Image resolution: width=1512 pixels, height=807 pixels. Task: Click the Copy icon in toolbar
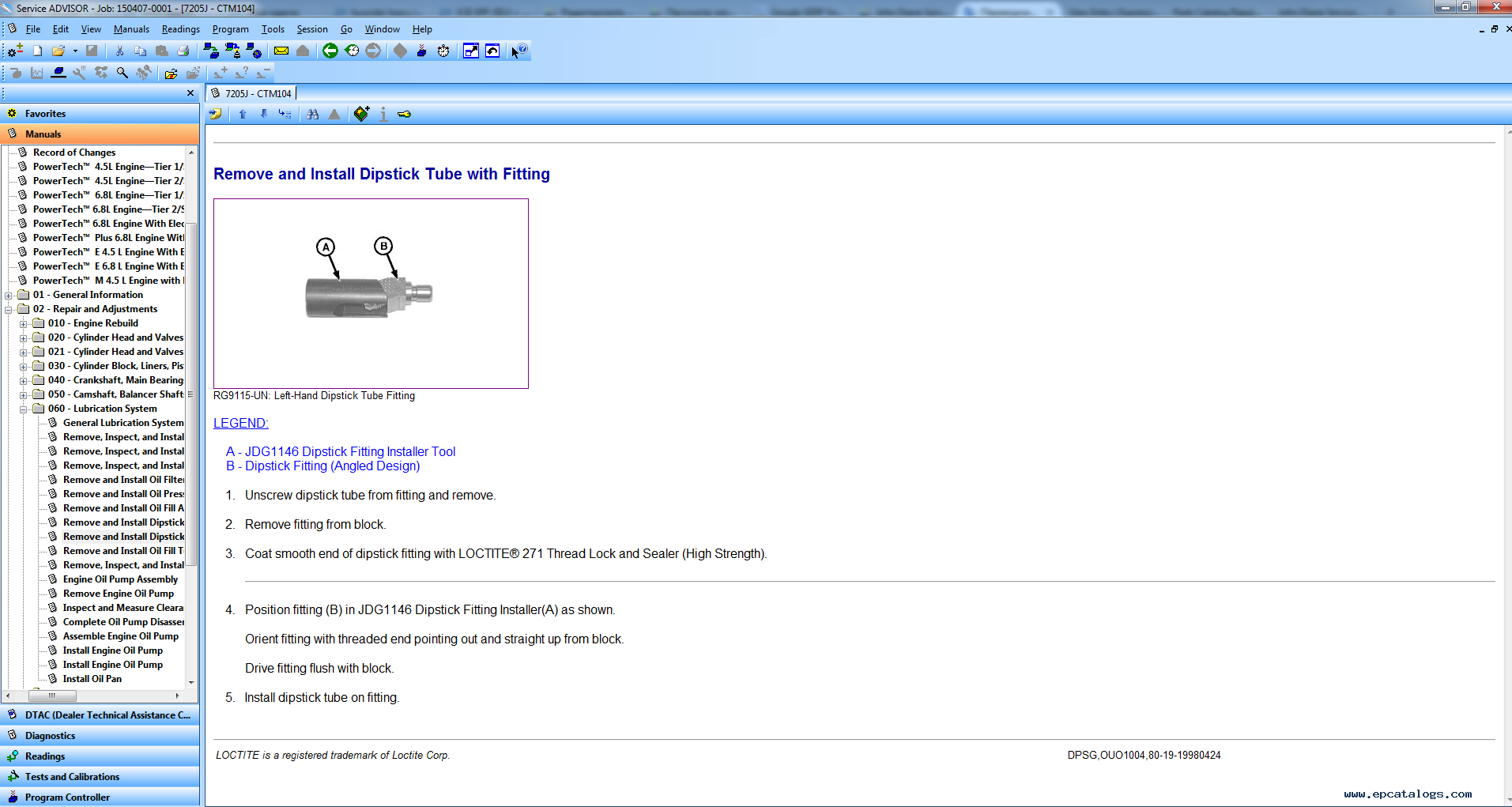pos(141,51)
